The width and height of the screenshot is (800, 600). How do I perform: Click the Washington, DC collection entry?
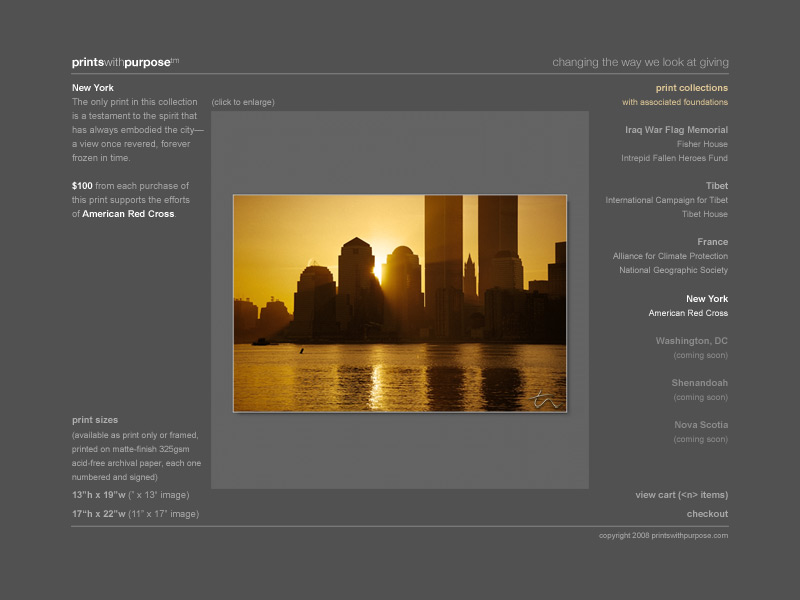(x=691, y=341)
